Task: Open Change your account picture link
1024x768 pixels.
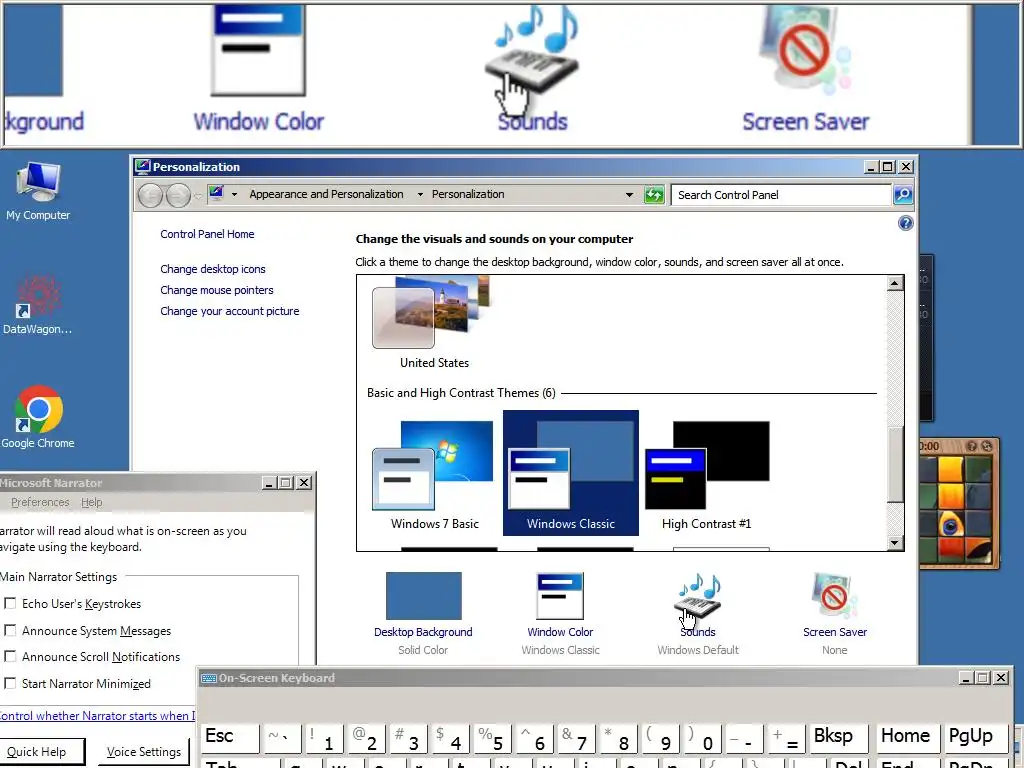Action: [230, 311]
